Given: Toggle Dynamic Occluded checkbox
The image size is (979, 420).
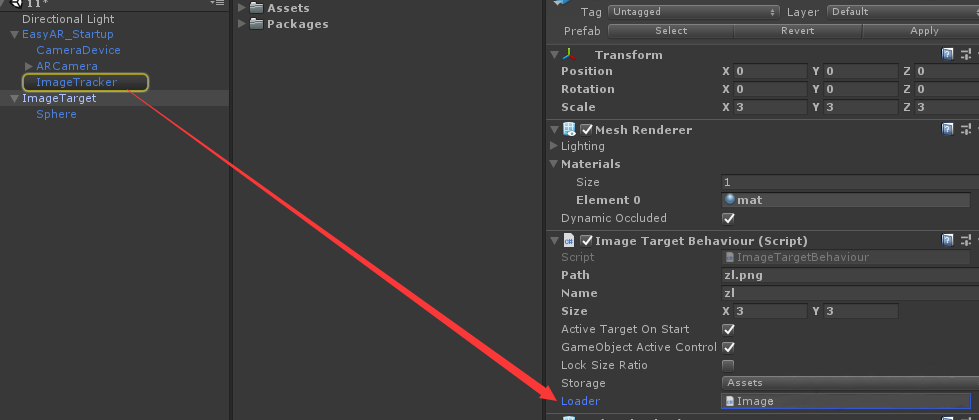Looking at the screenshot, I should 728,218.
